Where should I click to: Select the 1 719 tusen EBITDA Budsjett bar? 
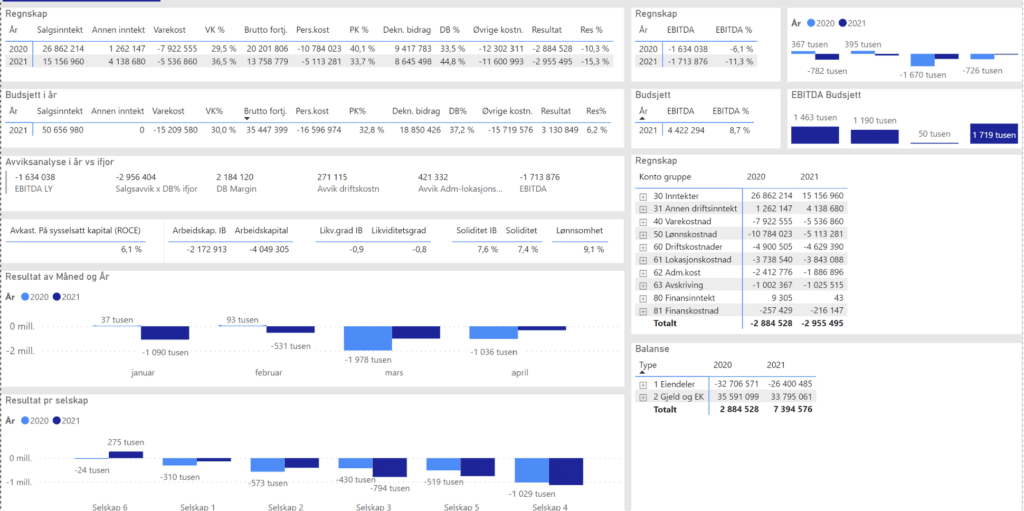coord(994,134)
